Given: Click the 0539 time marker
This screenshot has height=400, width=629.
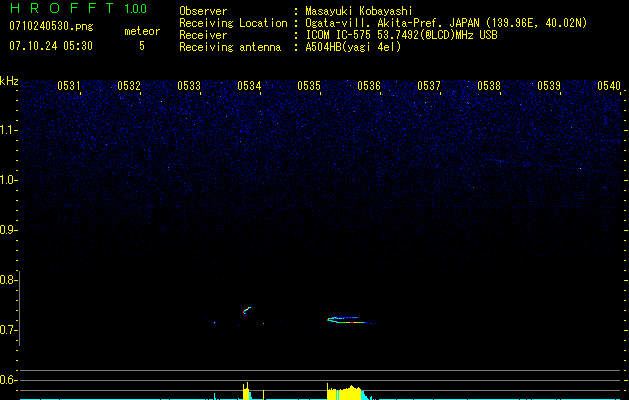Looking at the screenshot, I should point(548,85).
